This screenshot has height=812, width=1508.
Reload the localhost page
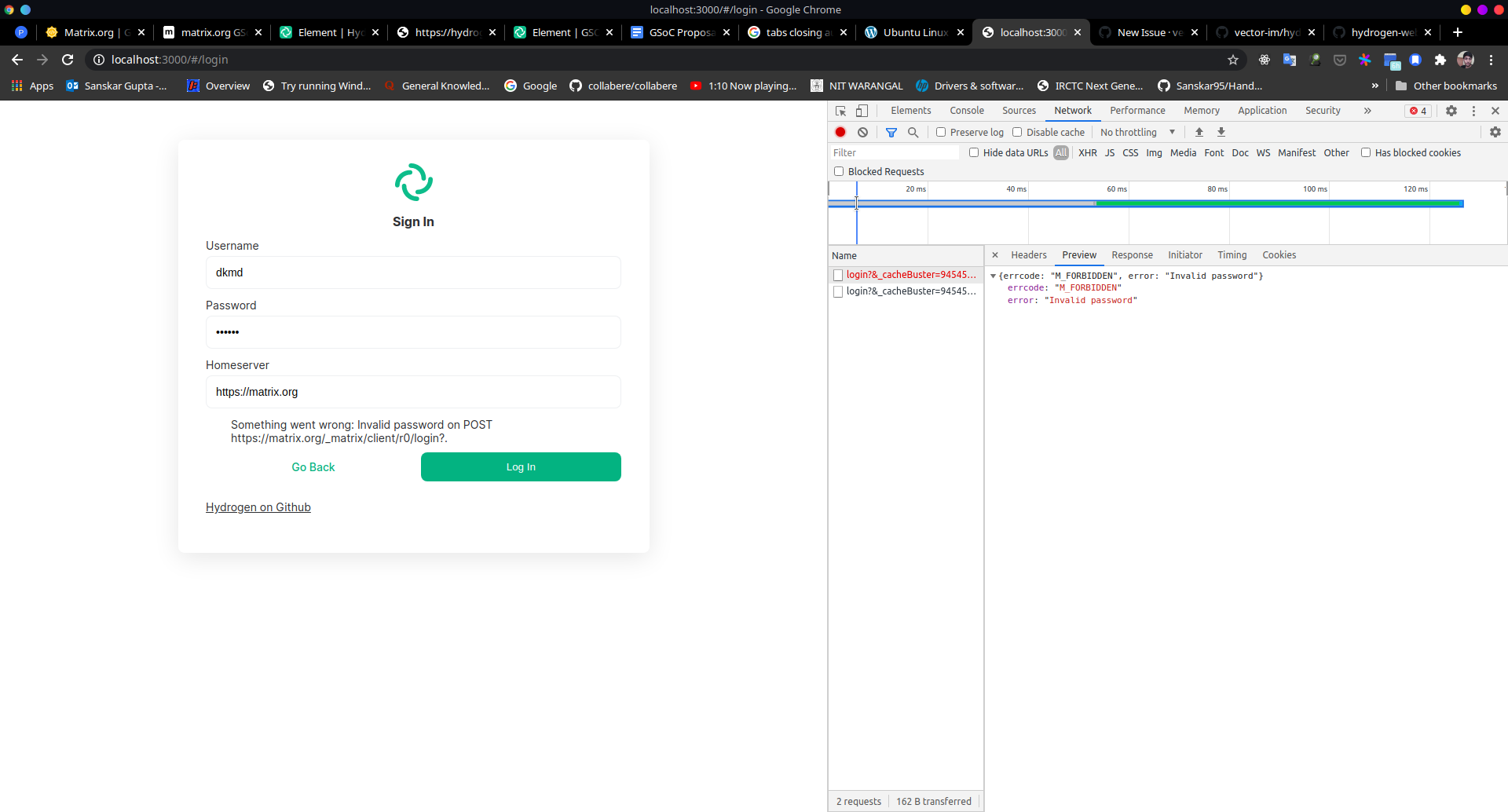(x=68, y=60)
